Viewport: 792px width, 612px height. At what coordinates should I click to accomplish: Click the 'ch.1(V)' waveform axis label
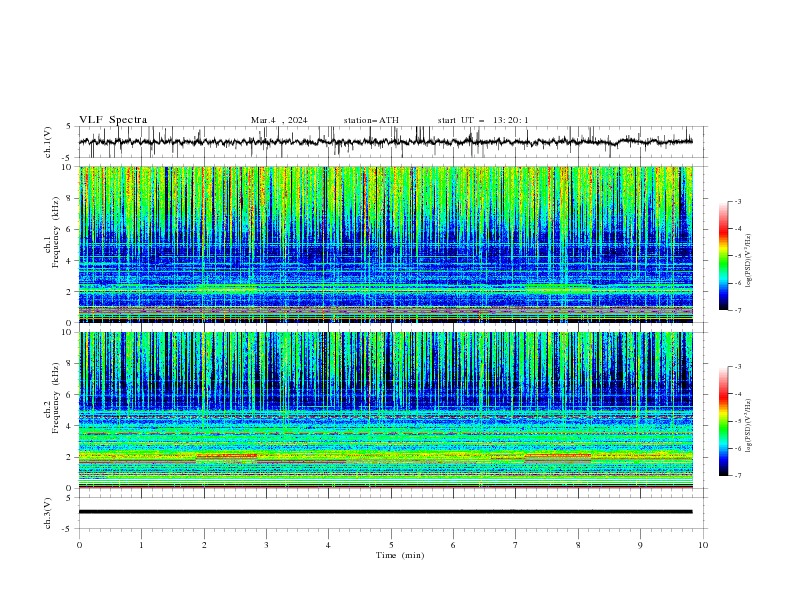tap(48, 142)
